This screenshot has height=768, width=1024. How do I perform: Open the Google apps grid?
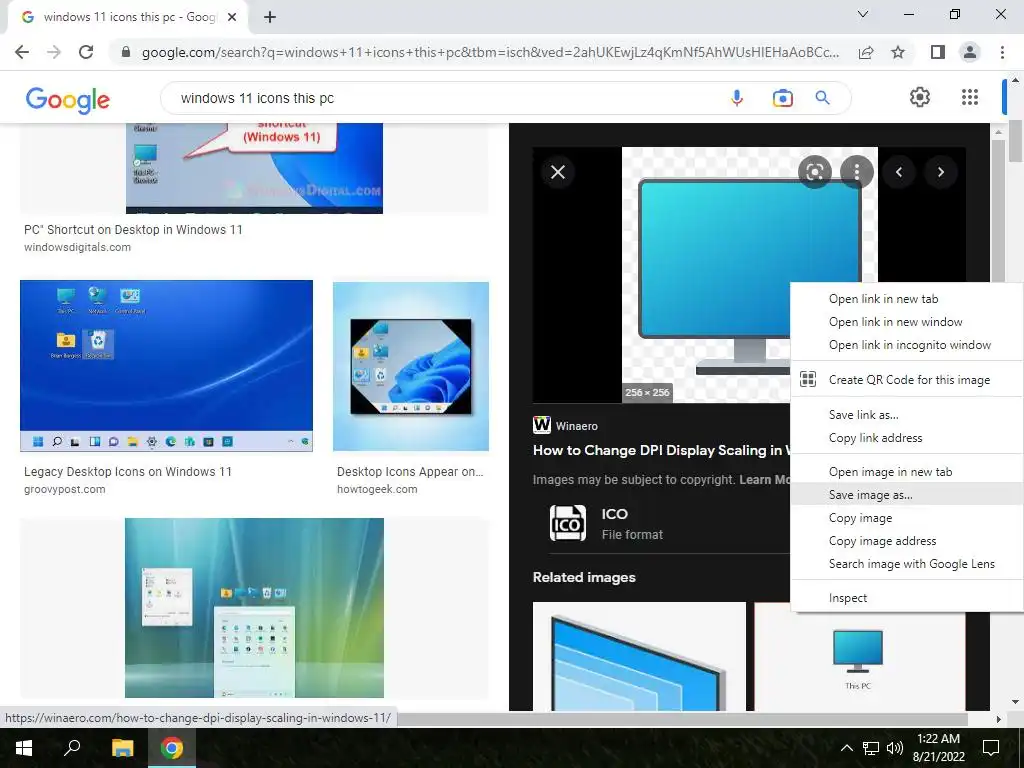tap(970, 97)
